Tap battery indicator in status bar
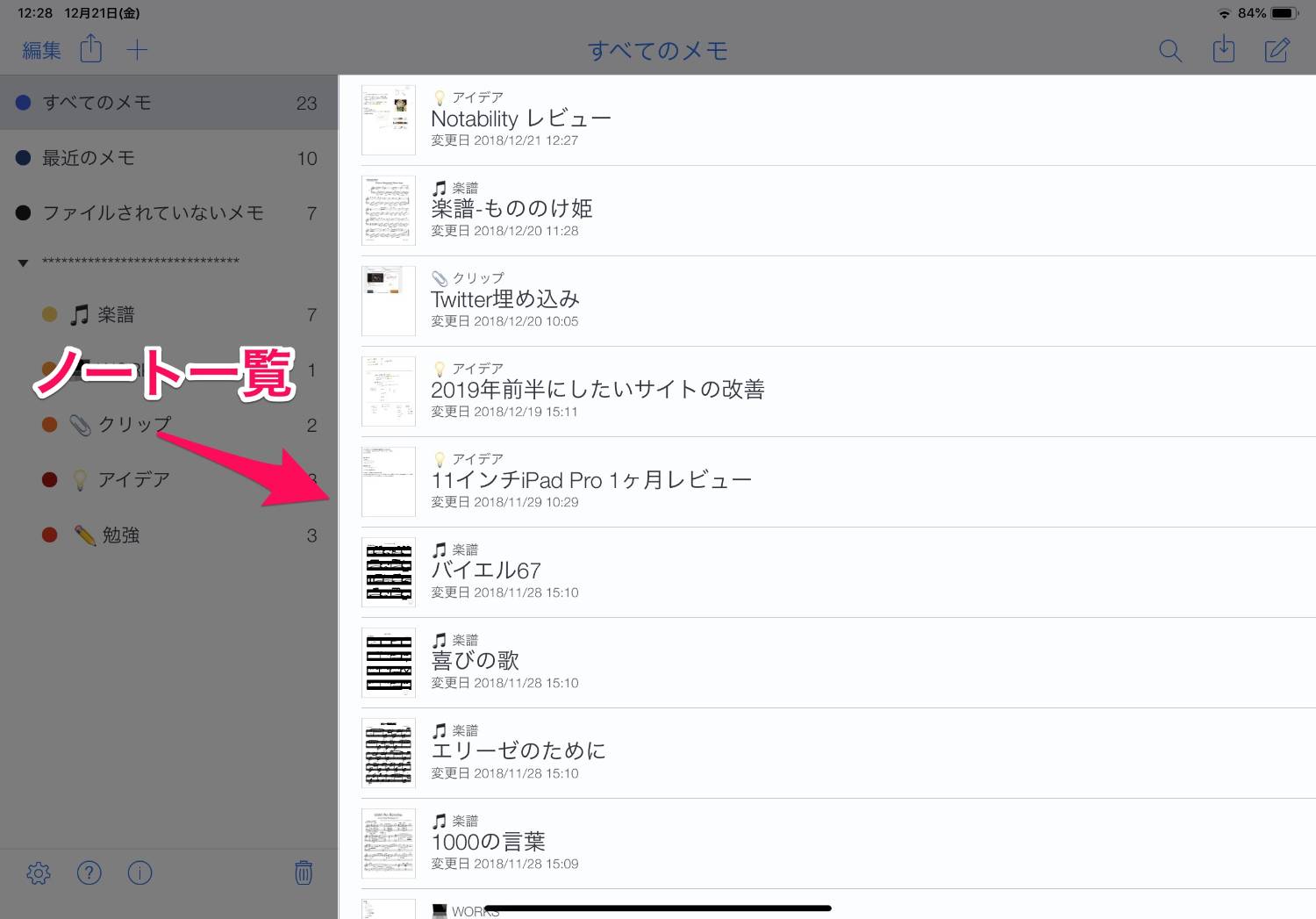 tap(1285, 13)
